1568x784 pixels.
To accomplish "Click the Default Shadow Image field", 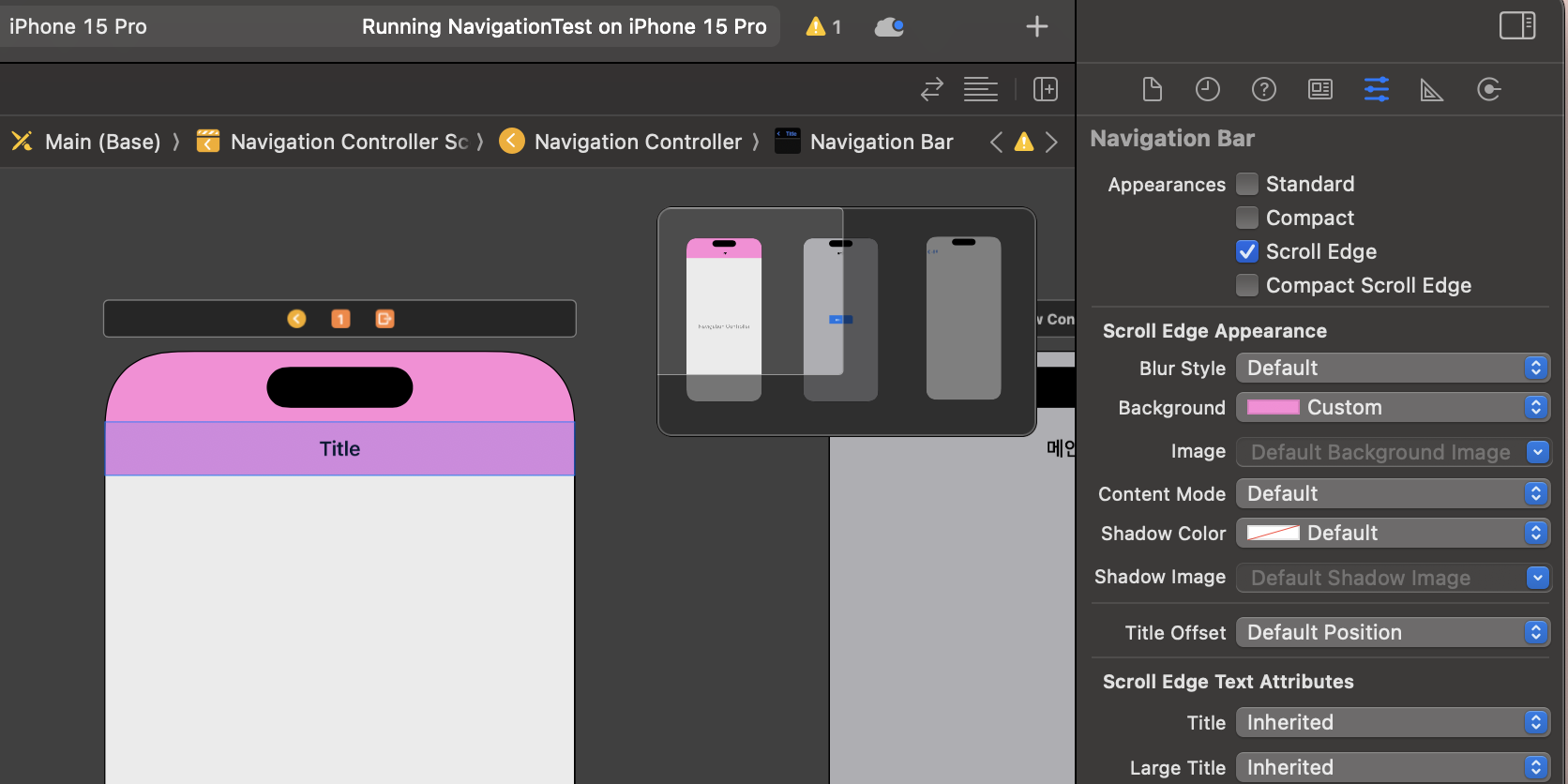I will 1380,578.
